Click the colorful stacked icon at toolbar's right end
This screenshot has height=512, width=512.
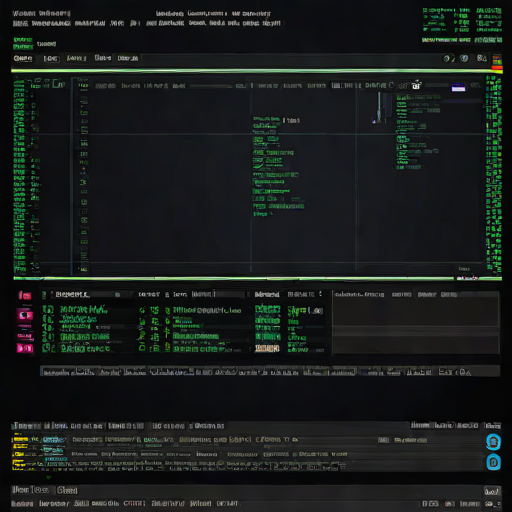coord(497,61)
